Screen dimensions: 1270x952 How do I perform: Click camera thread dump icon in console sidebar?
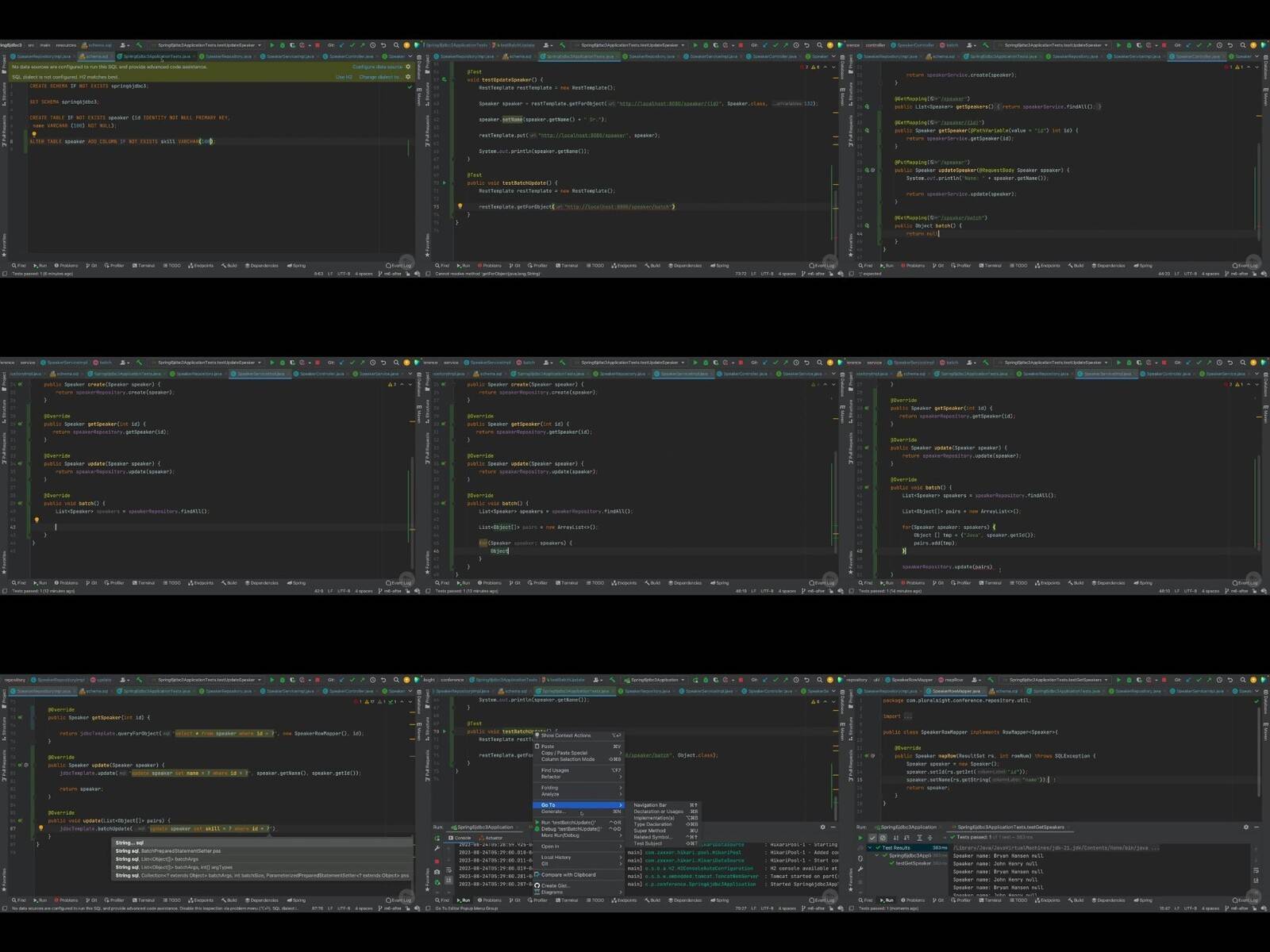(437, 872)
